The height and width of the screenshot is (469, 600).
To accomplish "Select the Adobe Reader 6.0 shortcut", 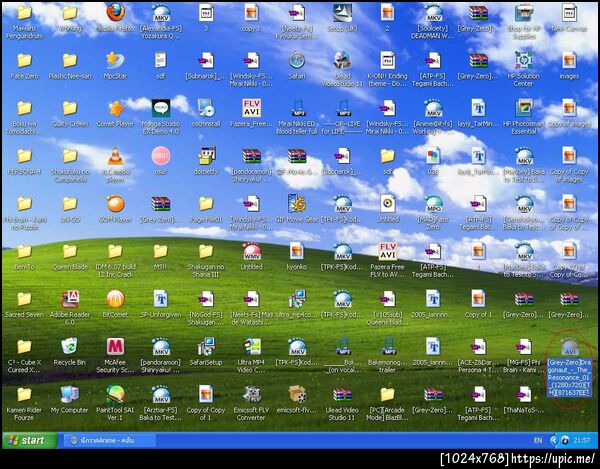I will tap(70, 299).
